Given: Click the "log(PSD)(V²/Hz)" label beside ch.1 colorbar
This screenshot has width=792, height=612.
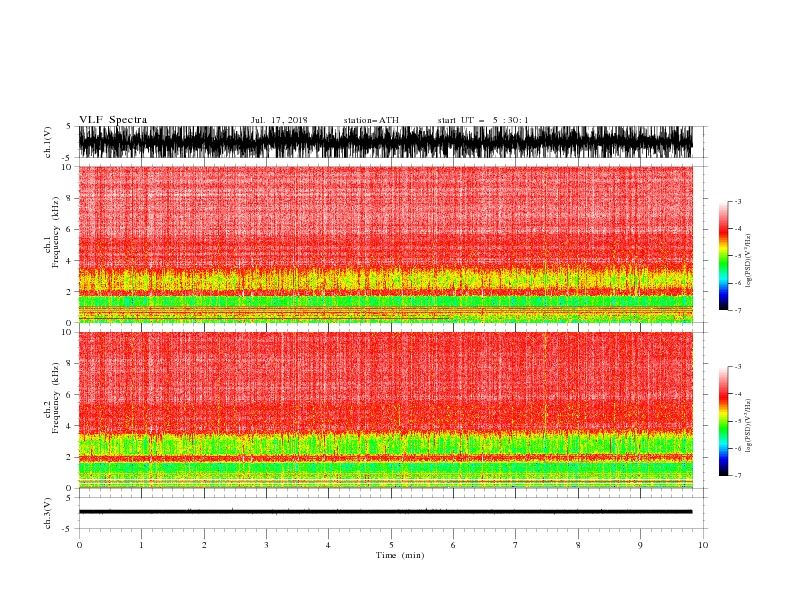Looking at the screenshot, I should [749, 261].
